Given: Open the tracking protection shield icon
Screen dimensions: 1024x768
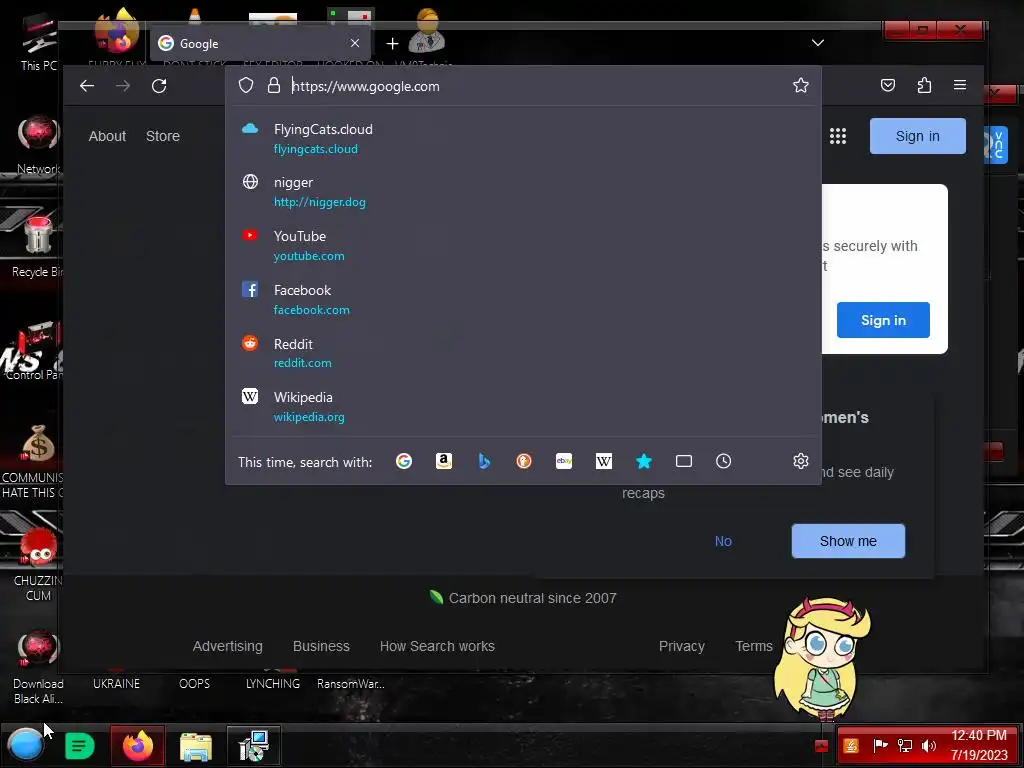Looking at the screenshot, I should [246, 86].
